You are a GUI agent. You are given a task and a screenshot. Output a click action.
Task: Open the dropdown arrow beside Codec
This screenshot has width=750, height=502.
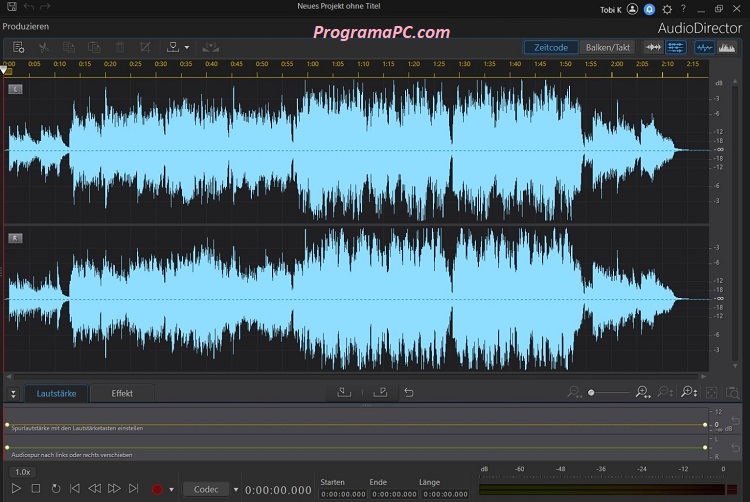click(x=236, y=489)
